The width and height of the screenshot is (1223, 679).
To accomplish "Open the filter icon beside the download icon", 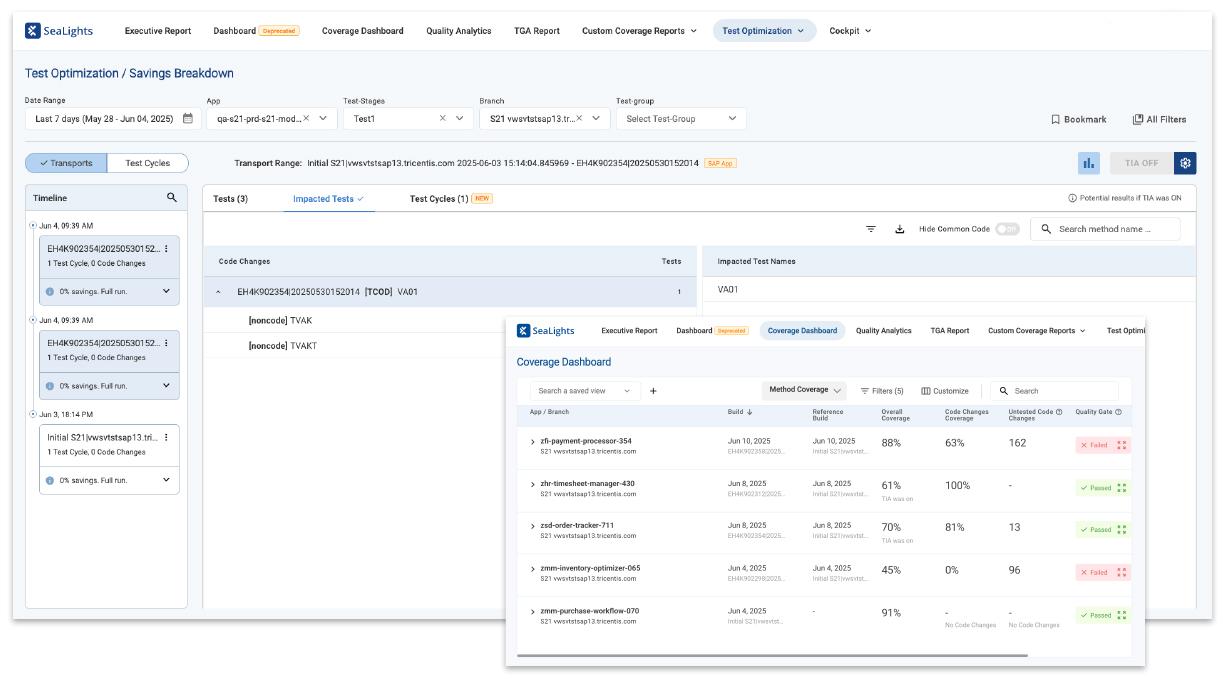I will coord(871,229).
